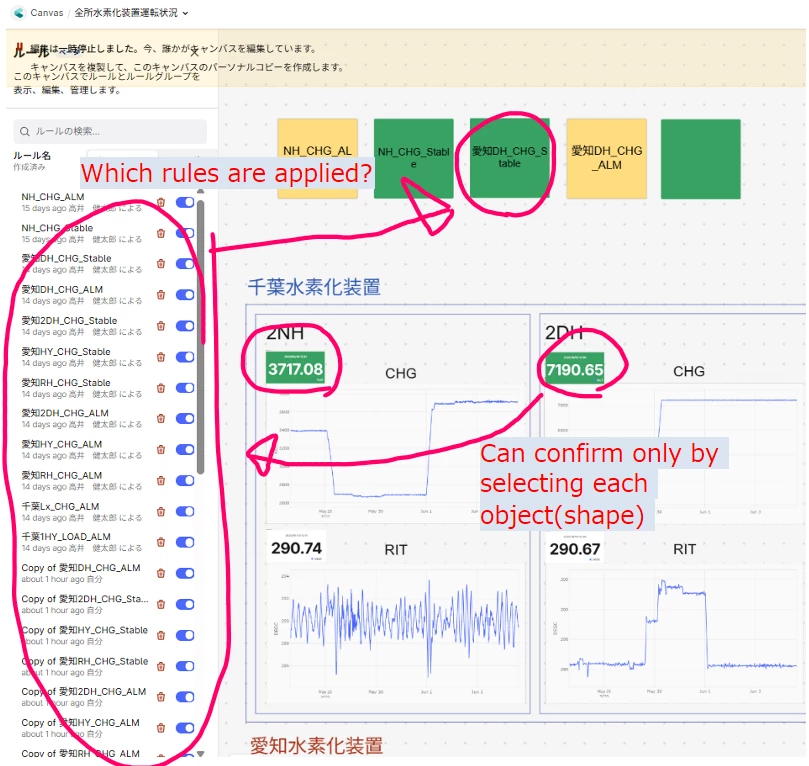Image resolution: width=809 pixels, height=766 pixels.
Task: Select the 290.74 RIT value display
Action: coord(296,547)
